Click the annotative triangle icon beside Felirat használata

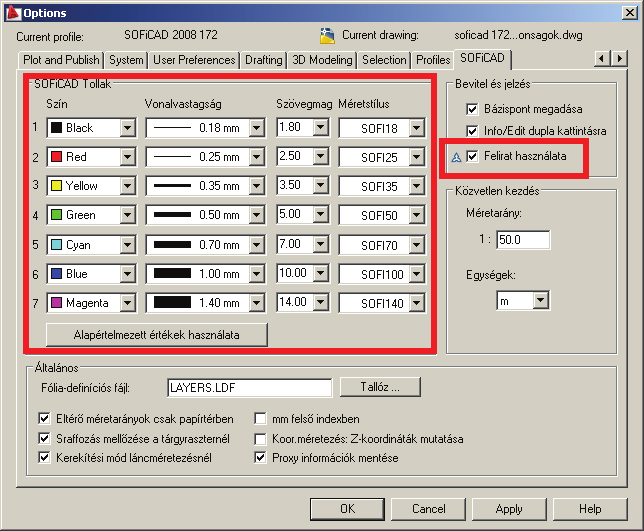click(x=456, y=157)
